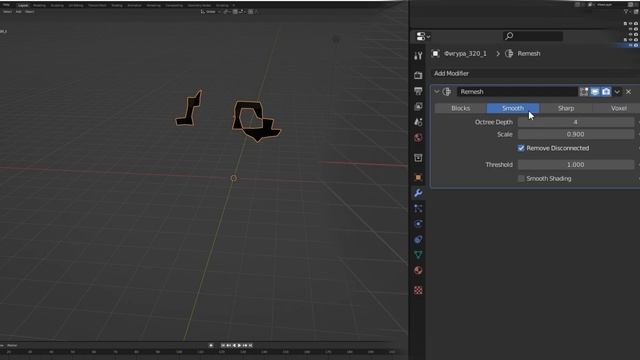
Task: Switch to the Layout workspace tab
Action: coord(23,5)
